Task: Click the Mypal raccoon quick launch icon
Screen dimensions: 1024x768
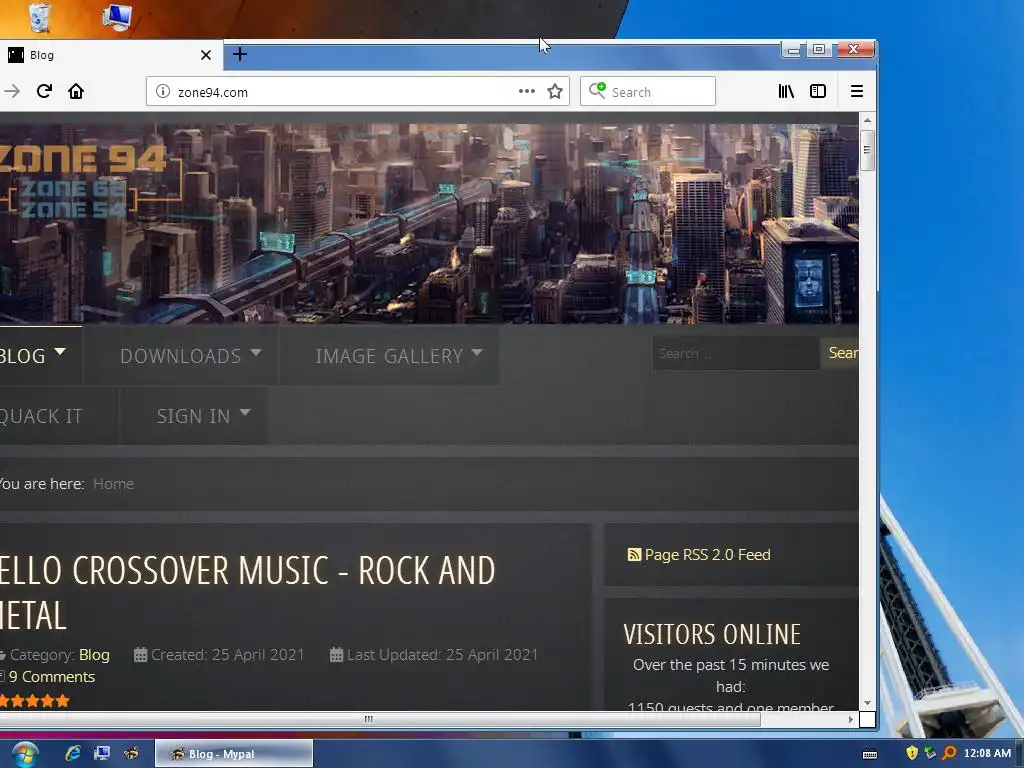Action: pyautogui.click(x=131, y=753)
